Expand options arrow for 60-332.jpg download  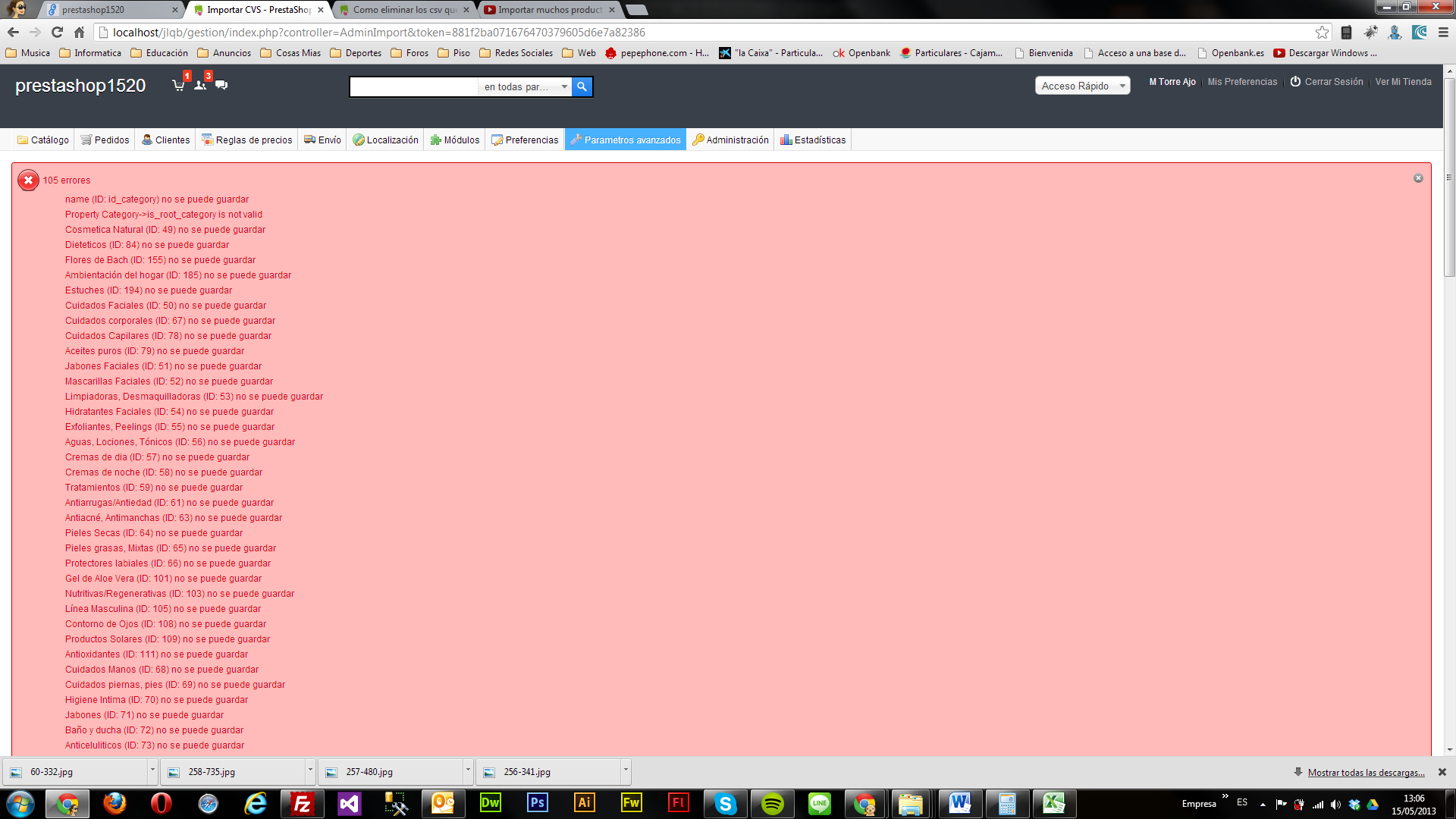click(x=152, y=770)
